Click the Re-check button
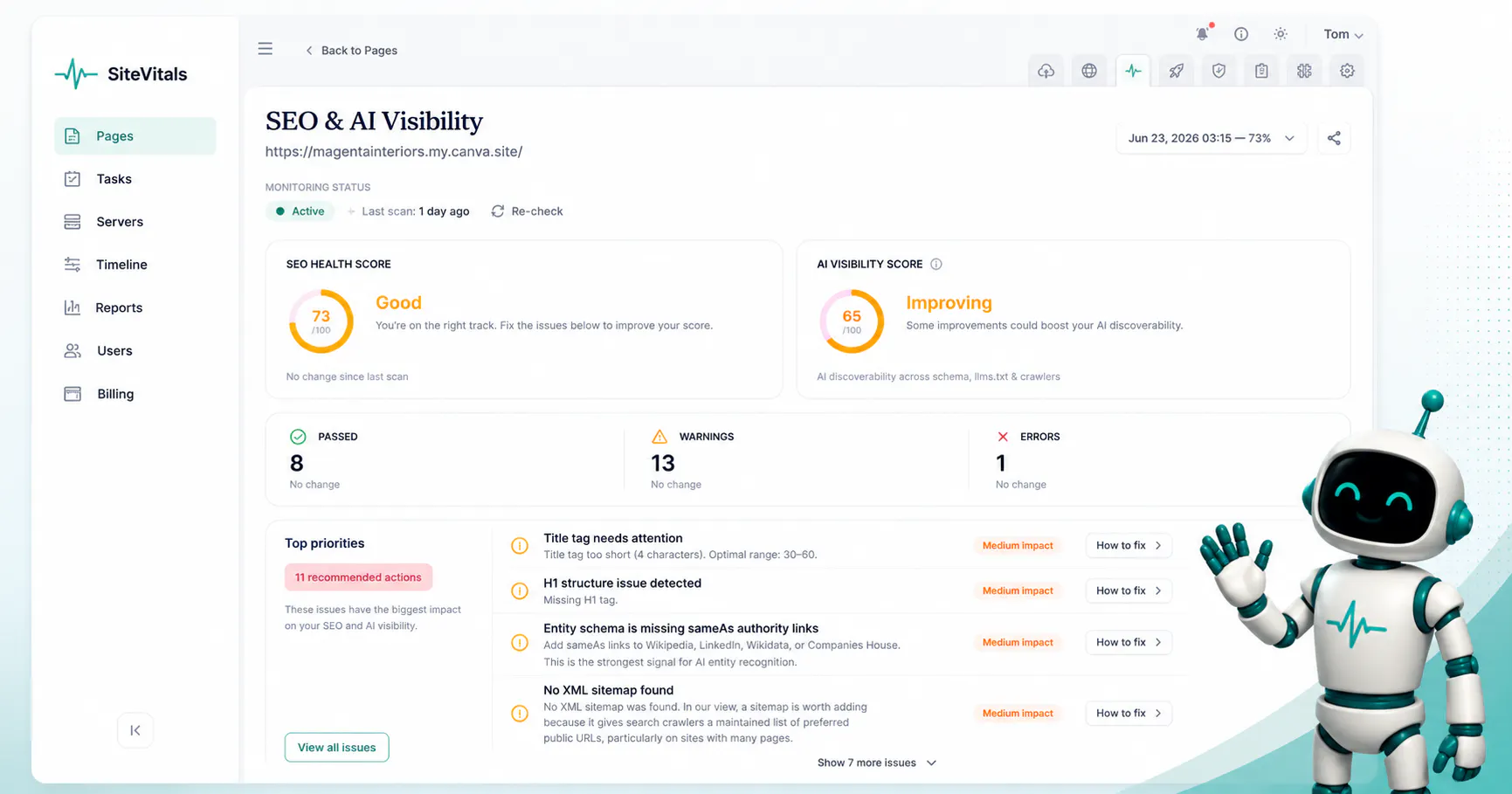This screenshot has height=794, width=1512. pyautogui.click(x=528, y=211)
